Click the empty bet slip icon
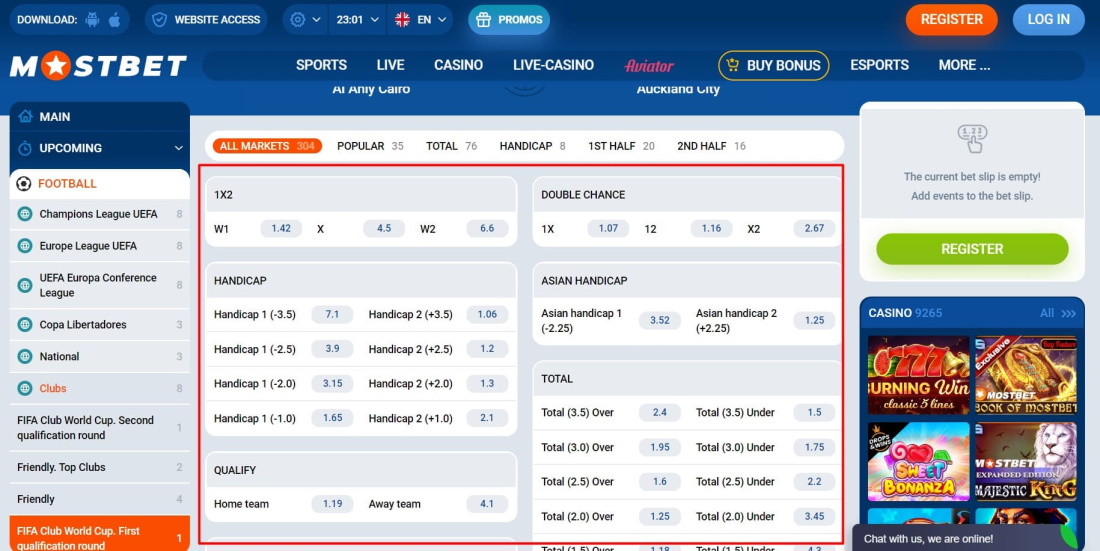Viewport: 1100px width, 551px height. 972,138
